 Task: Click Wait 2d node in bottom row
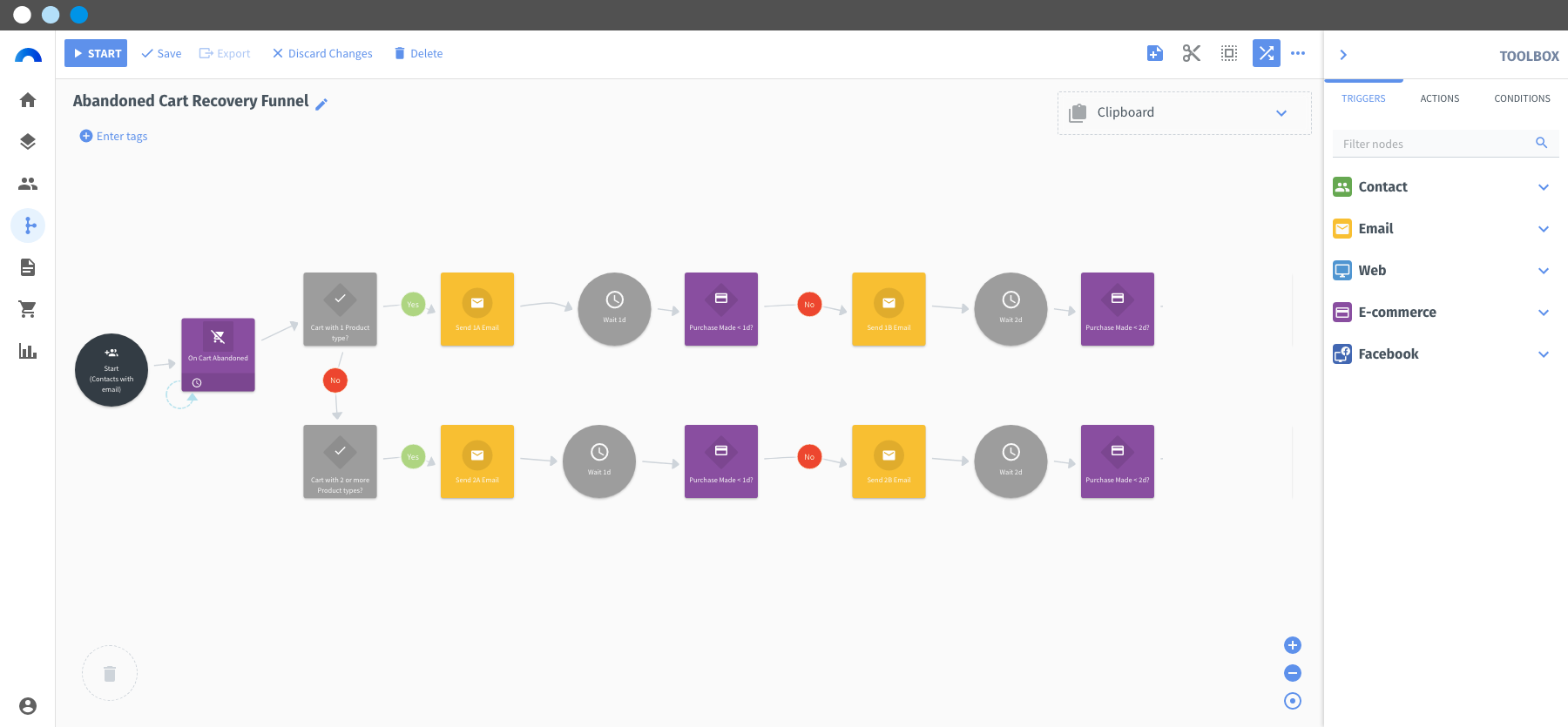pos(1010,461)
